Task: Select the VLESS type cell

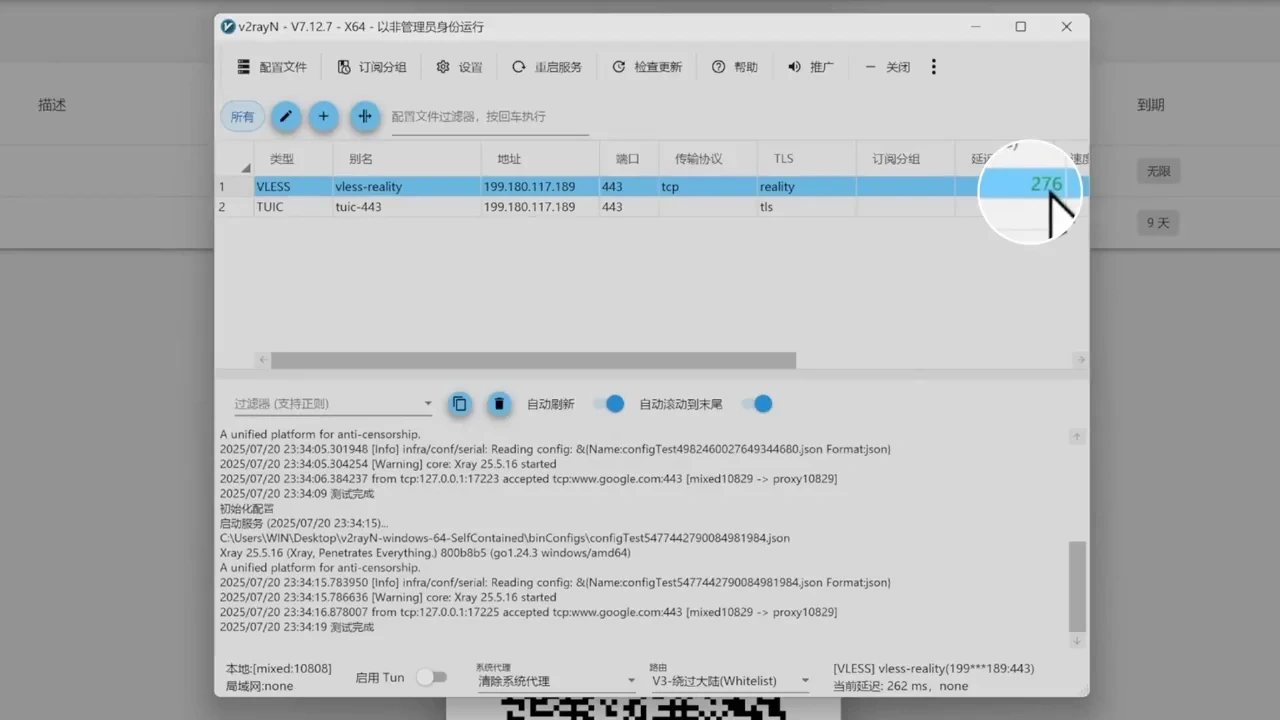Action: pyautogui.click(x=293, y=187)
